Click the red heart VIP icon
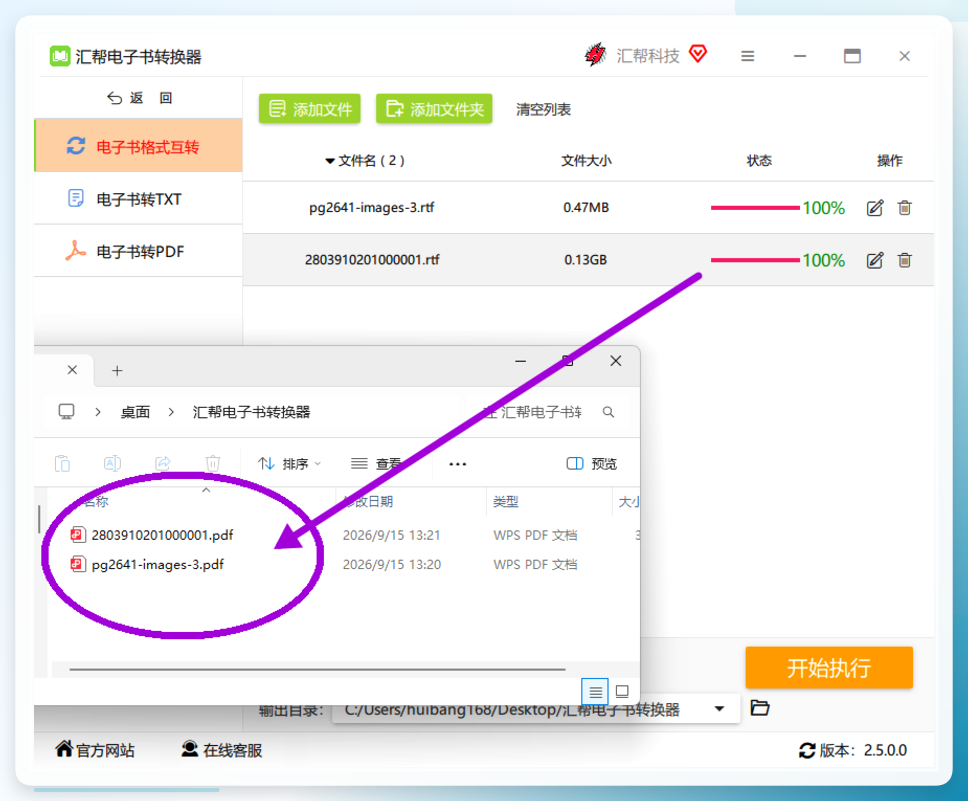 point(698,54)
